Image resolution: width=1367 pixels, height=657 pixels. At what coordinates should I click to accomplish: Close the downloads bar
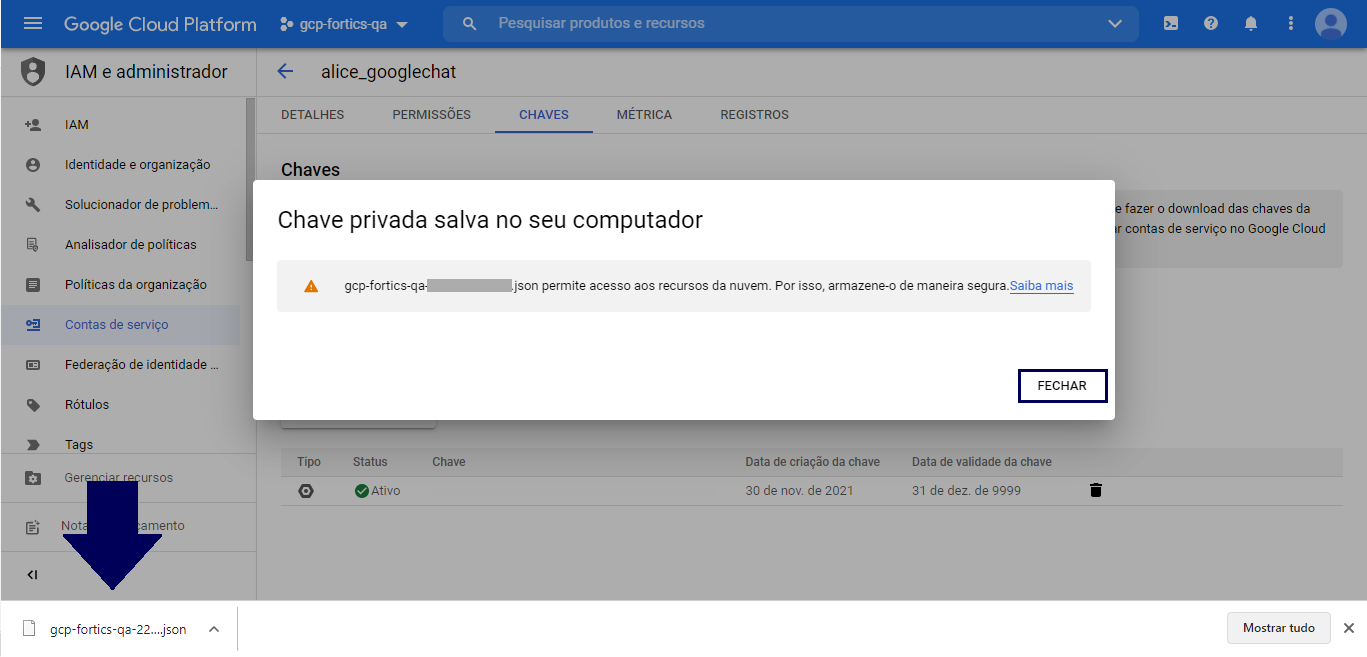click(1349, 628)
